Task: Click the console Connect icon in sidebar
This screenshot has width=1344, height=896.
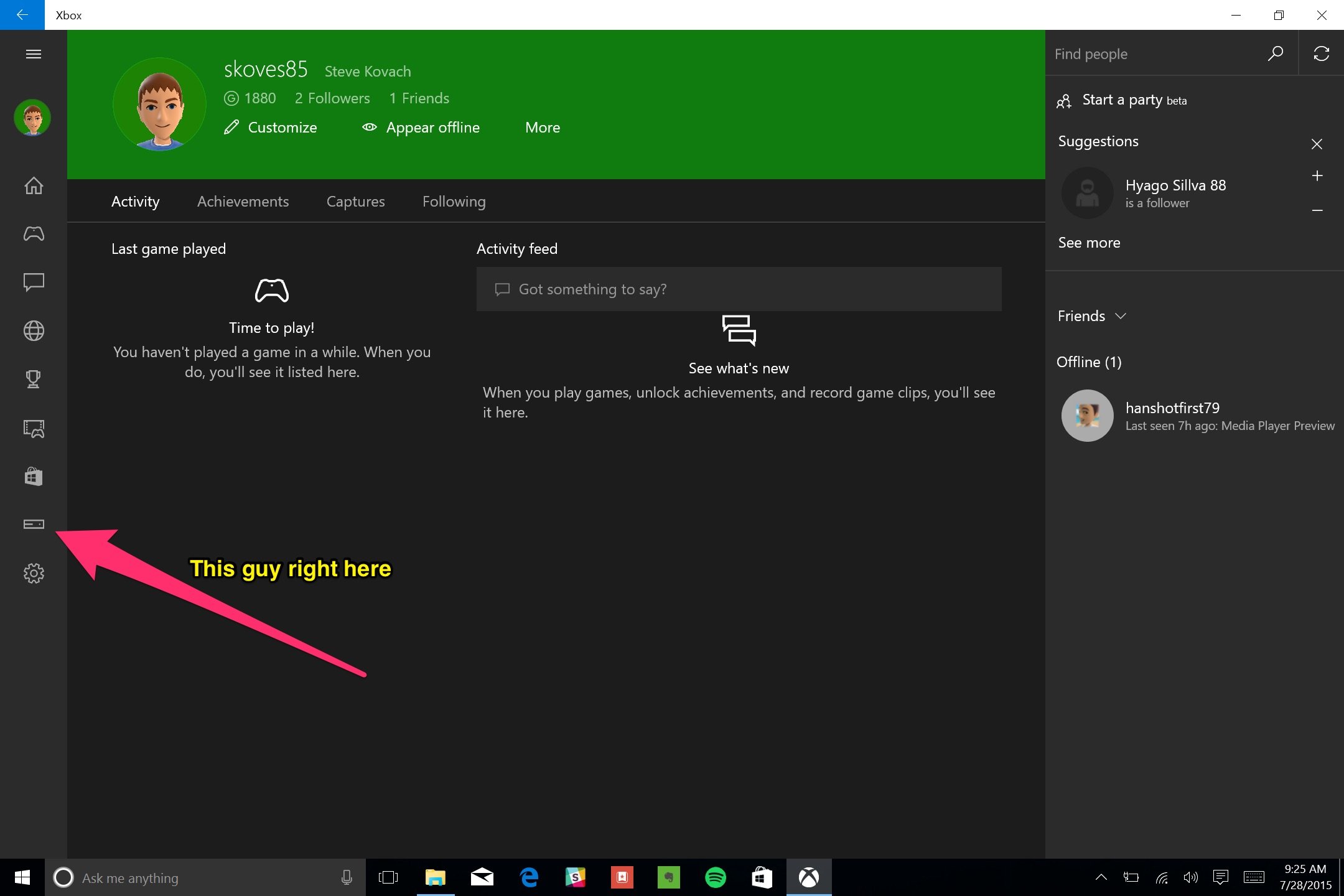Action: (x=34, y=524)
